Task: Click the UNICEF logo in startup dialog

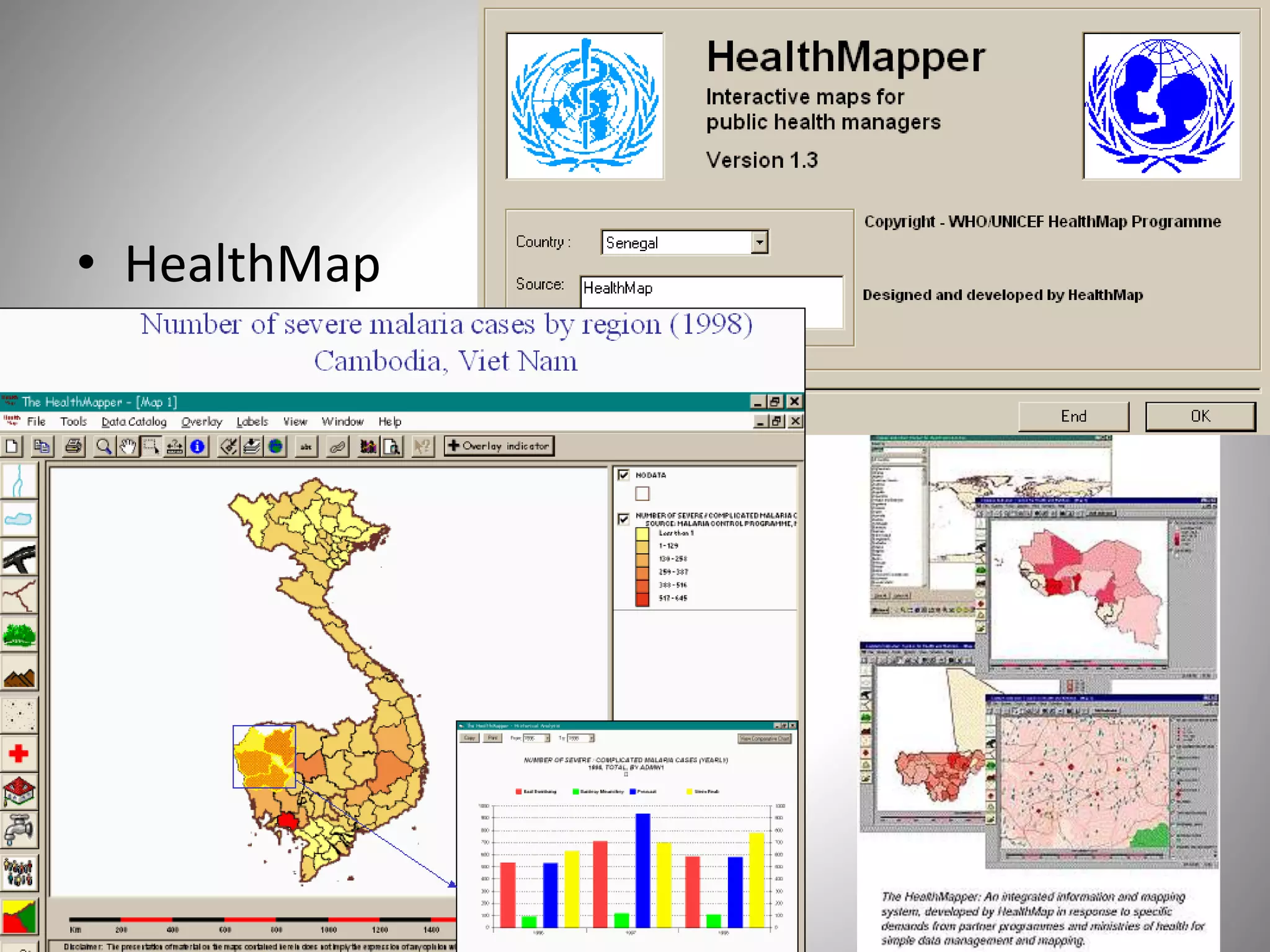Action: pyautogui.click(x=1161, y=105)
